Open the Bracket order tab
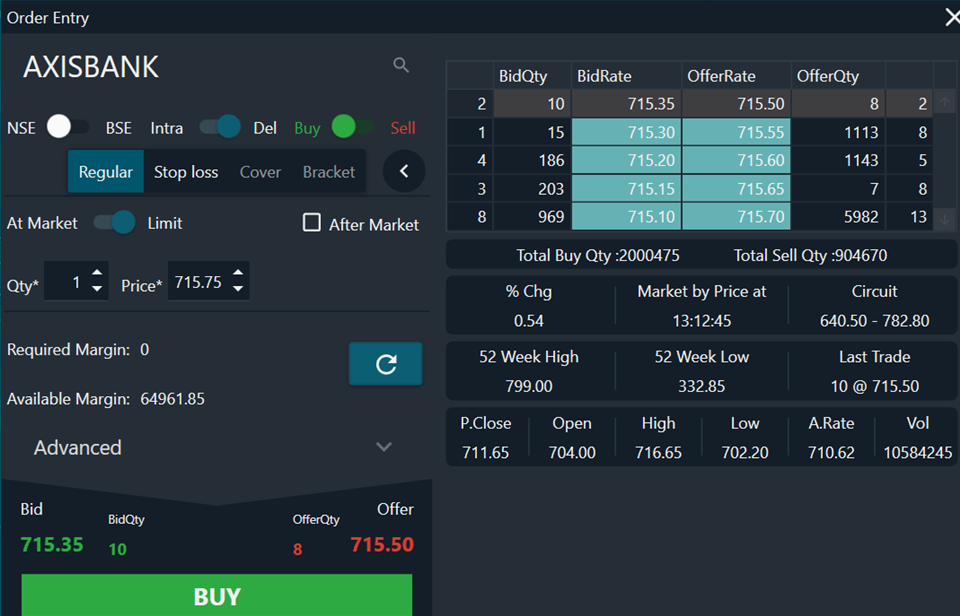Image resolution: width=960 pixels, height=616 pixels. point(329,171)
